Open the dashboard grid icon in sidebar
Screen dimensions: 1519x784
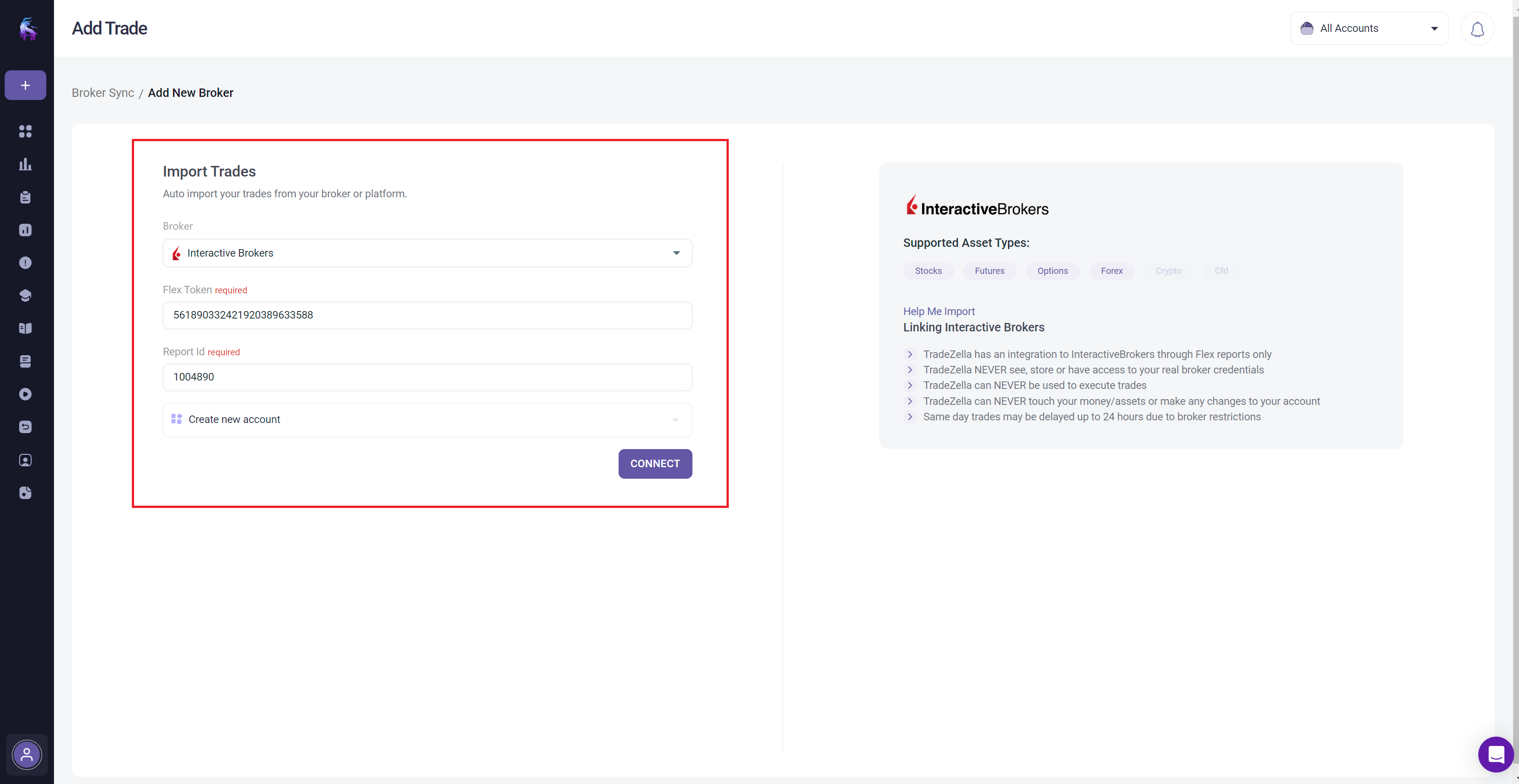tap(25, 131)
